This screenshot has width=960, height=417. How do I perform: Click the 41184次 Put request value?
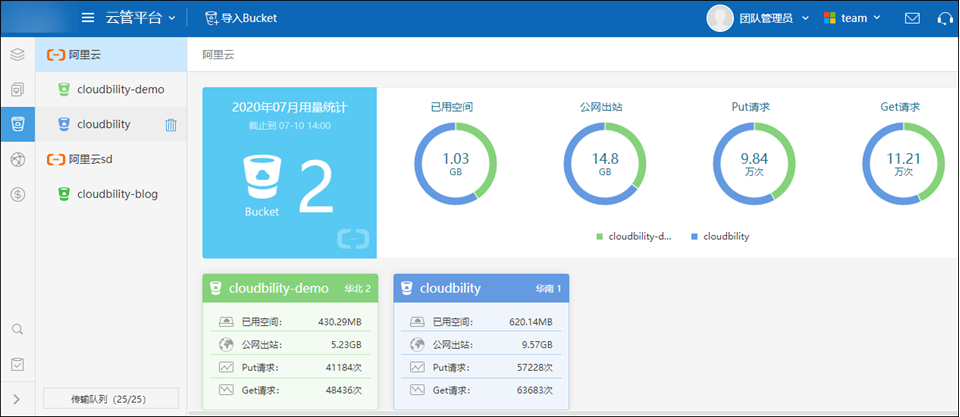point(343,367)
